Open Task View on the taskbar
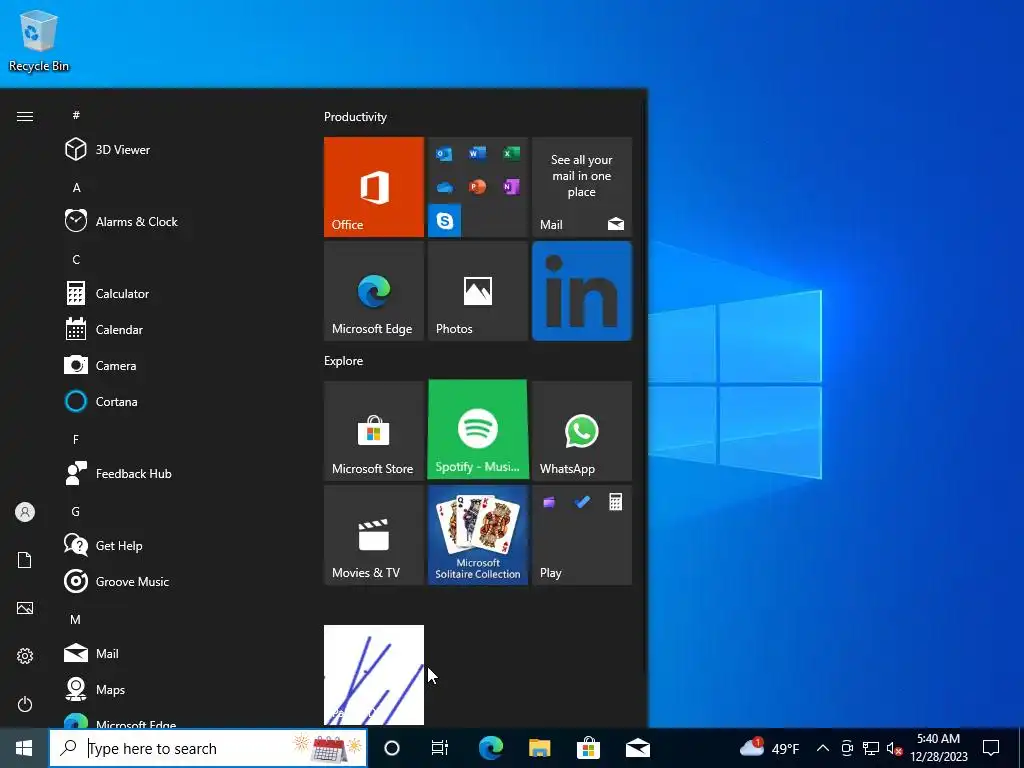 [x=440, y=748]
